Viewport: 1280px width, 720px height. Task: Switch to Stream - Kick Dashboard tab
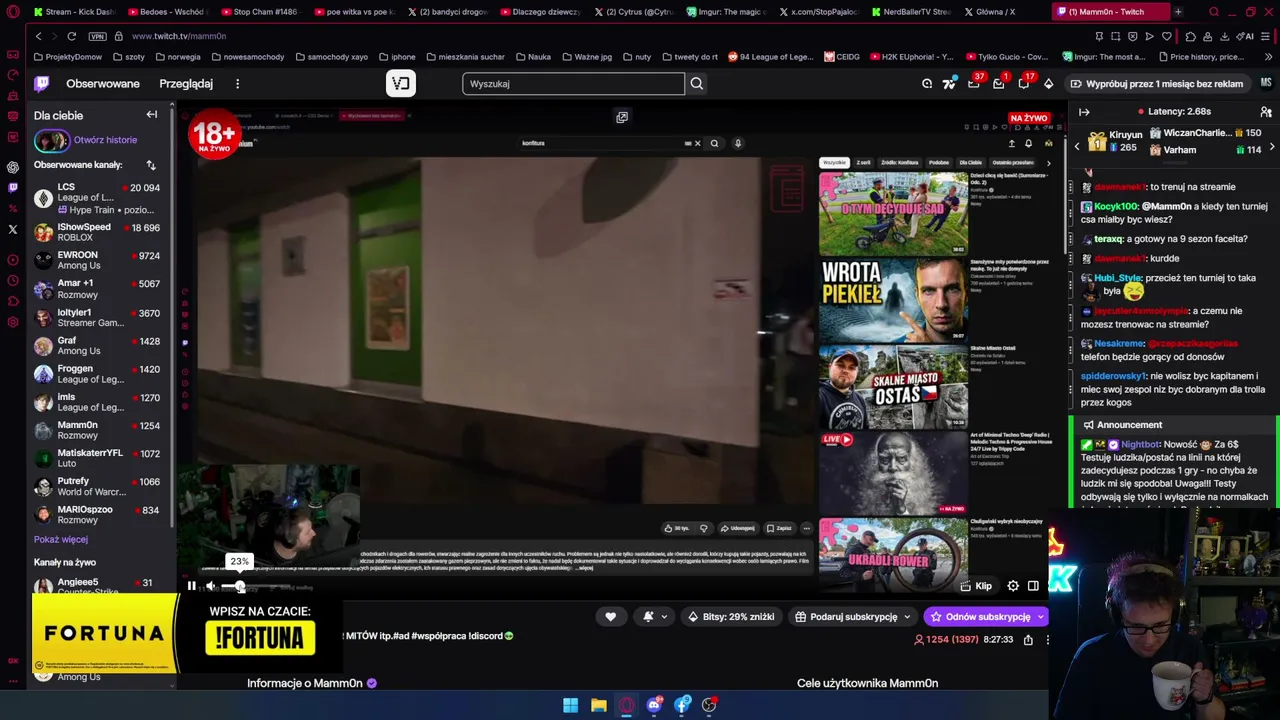tap(73, 12)
